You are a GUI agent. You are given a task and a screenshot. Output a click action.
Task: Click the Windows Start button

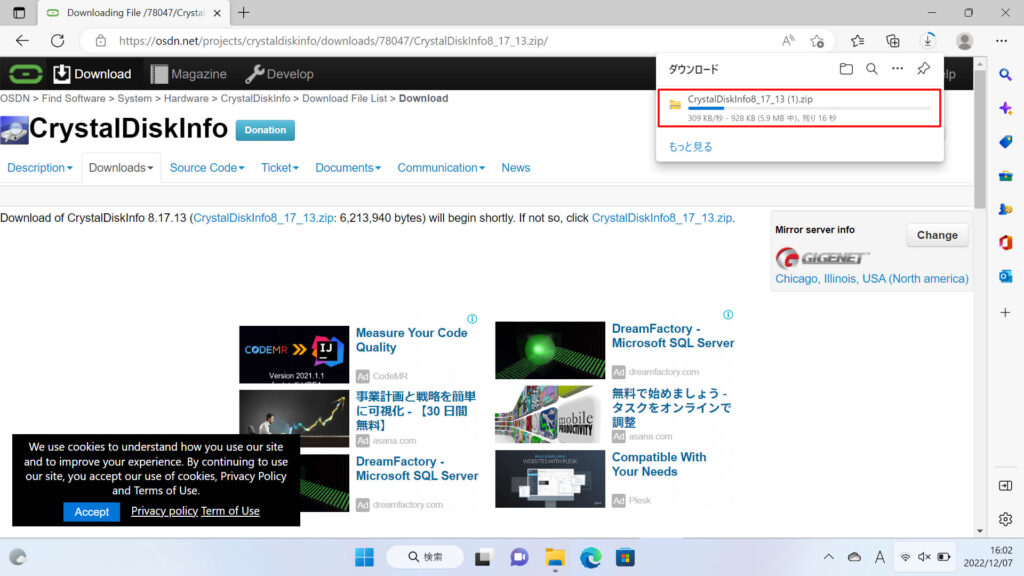tap(364, 557)
